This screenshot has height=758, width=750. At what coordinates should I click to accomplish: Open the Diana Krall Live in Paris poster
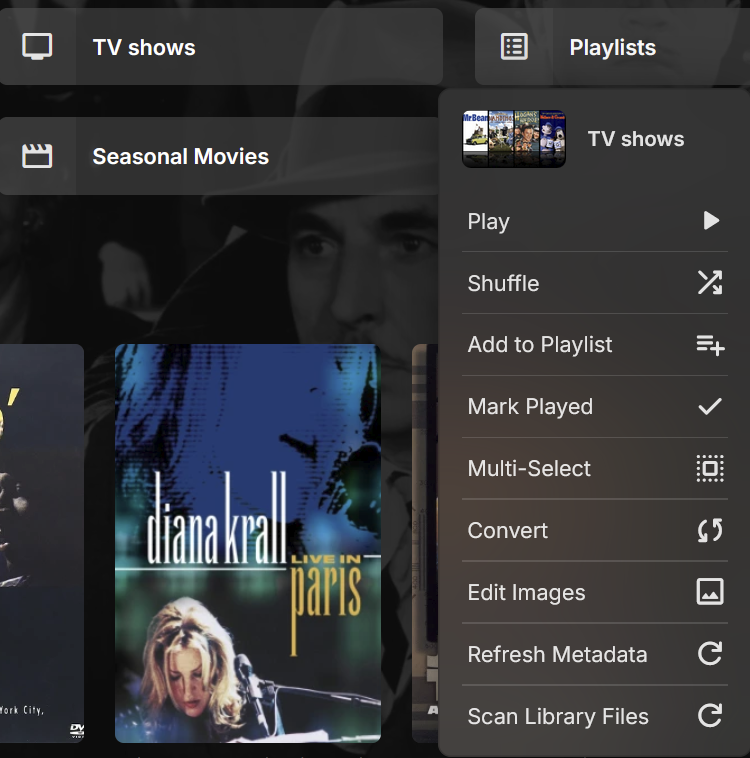pos(248,543)
